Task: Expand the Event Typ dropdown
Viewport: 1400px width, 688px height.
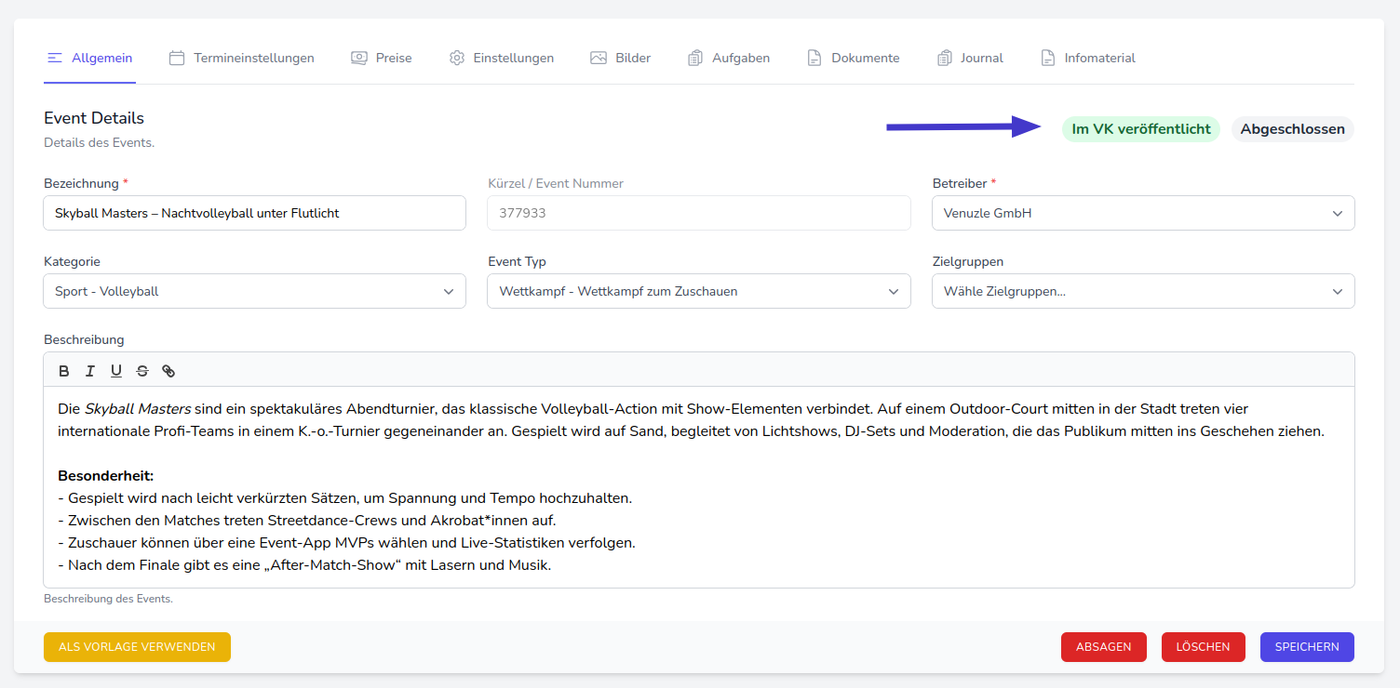Action: click(x=698, y=292)
